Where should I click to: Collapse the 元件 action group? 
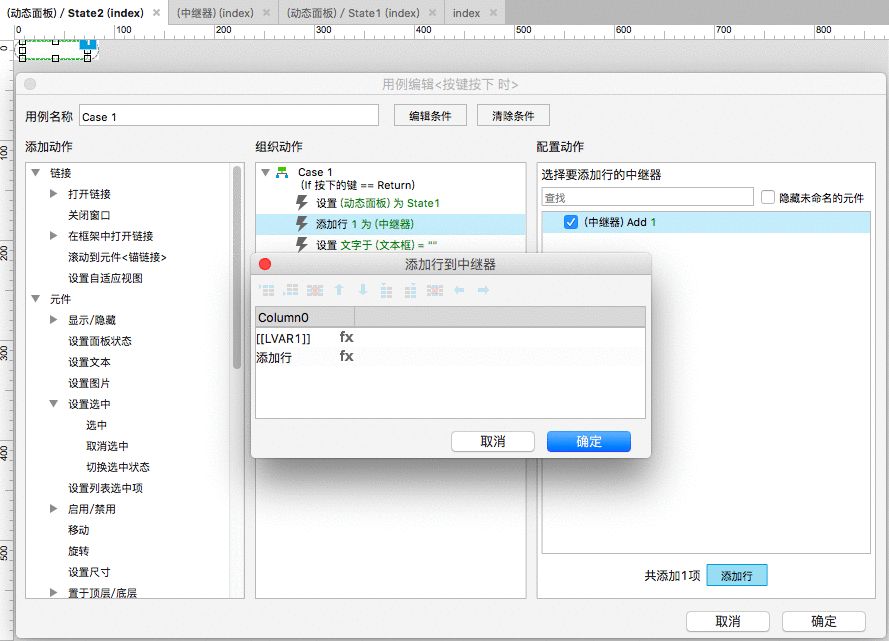click(x=36, y=298)
